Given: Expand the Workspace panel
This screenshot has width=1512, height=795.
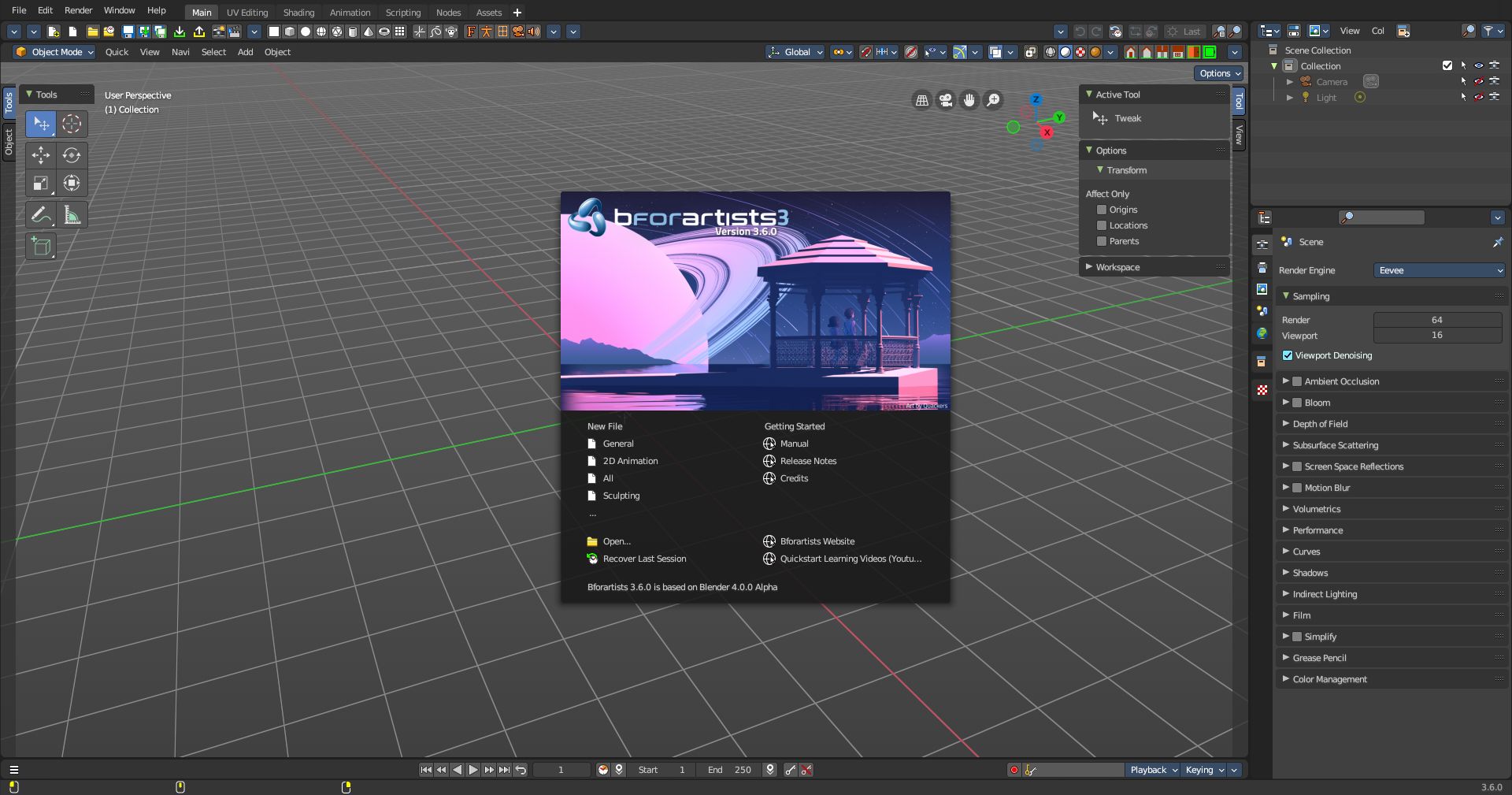Looking at the screenshot, I should point(1154,267).
